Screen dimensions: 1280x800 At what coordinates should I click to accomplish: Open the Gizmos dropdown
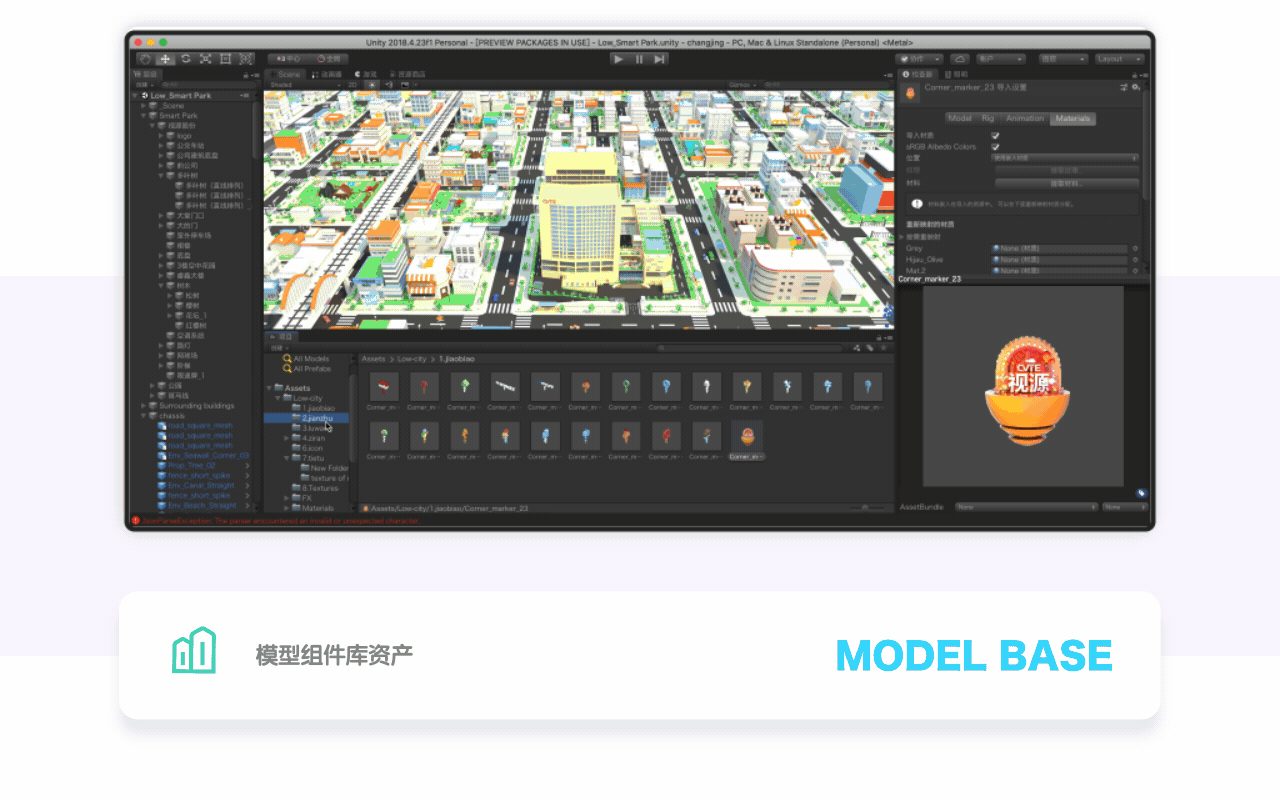click(x=745, y=85)
